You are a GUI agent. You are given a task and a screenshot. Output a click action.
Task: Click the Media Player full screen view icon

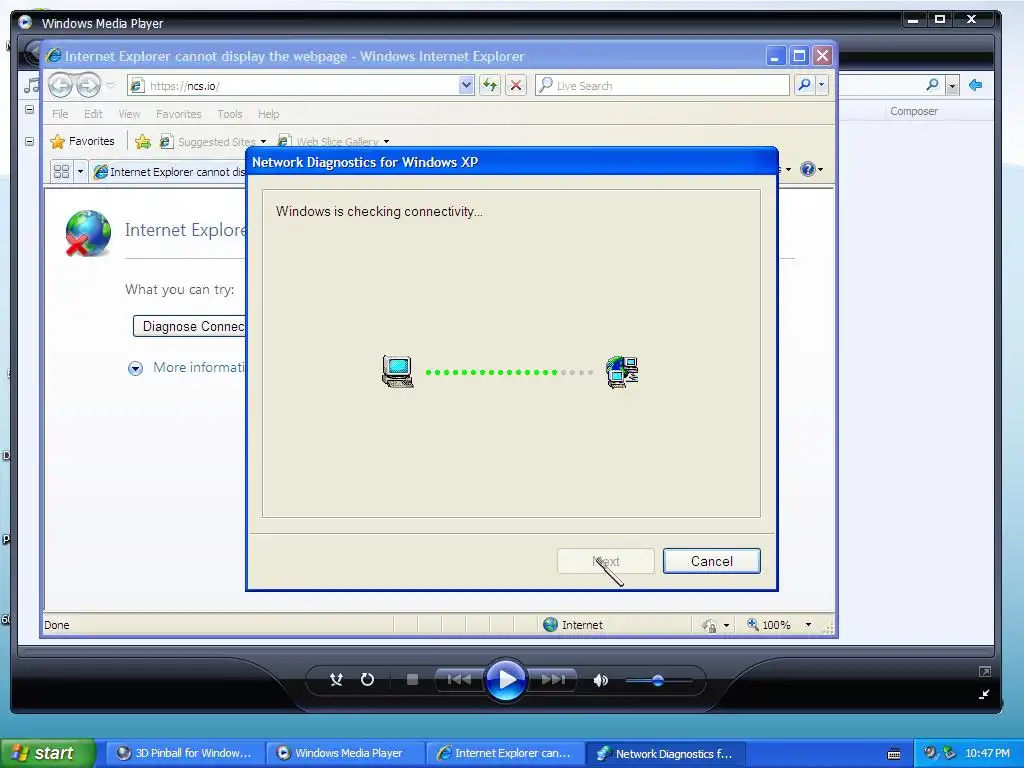click(x=985, y=671)
